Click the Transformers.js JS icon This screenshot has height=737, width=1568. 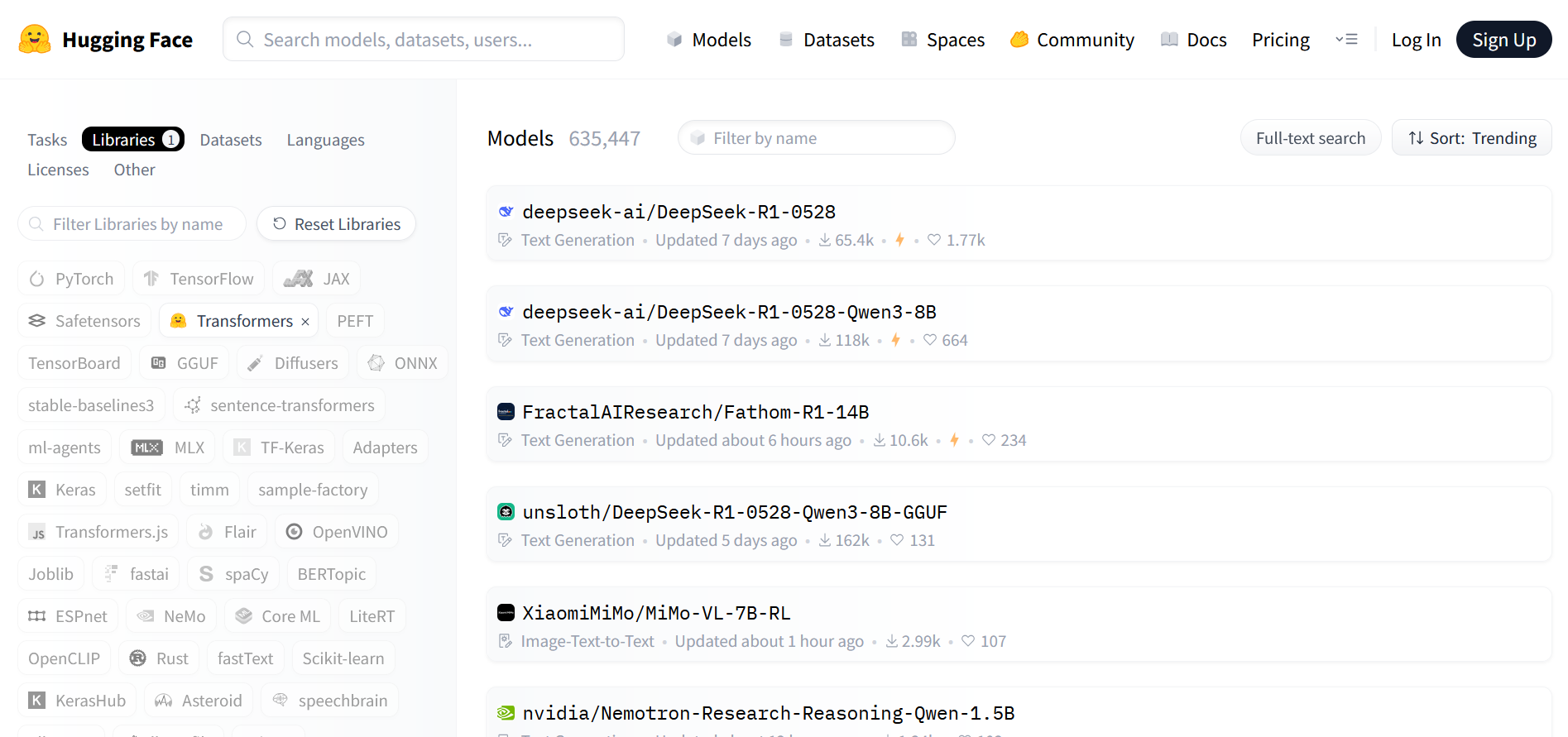pos(37,532)
